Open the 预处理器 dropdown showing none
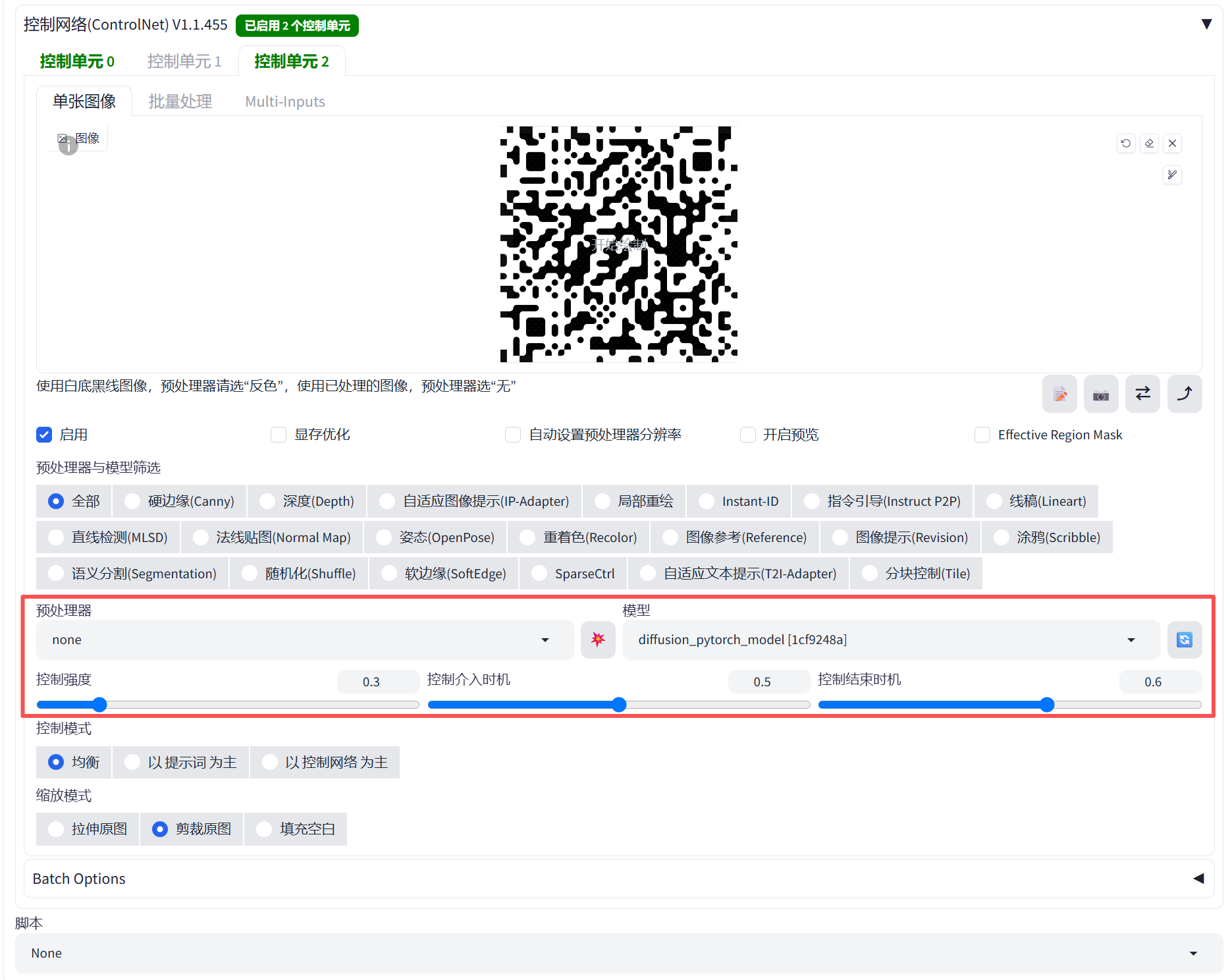The width and height of the screenshot is (1230, 980). point(304,640)
